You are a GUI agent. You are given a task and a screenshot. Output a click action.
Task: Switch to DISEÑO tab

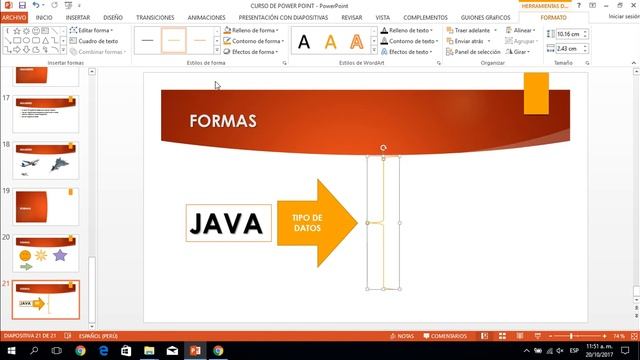[113, 18]
